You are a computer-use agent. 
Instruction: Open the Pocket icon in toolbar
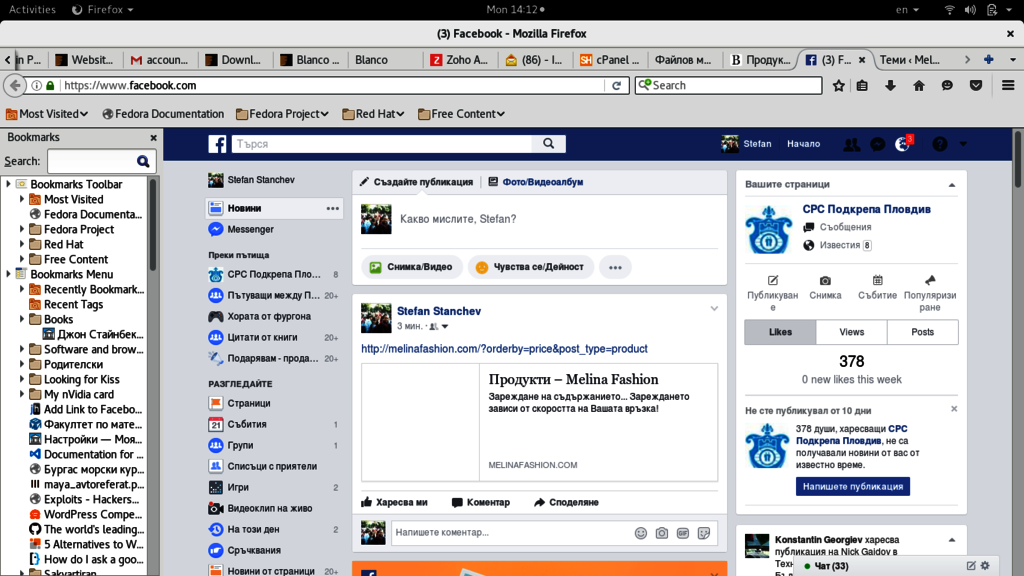coord(976,86)
